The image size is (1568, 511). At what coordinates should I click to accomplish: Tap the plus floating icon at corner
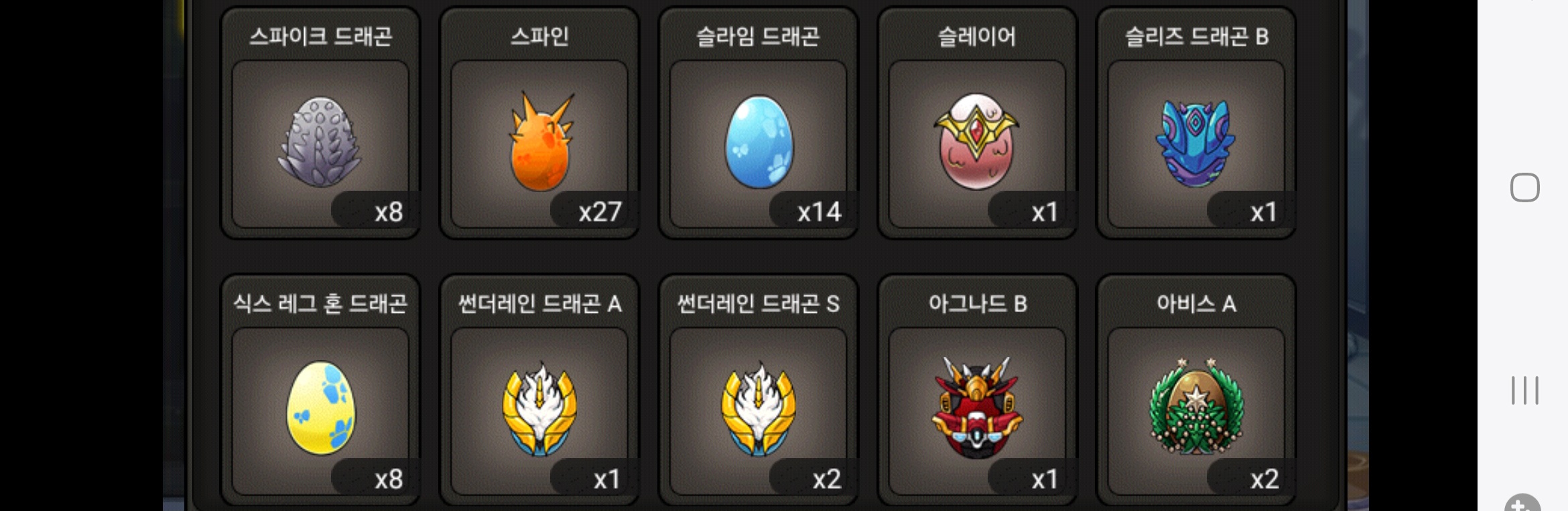click(1522, 504)
